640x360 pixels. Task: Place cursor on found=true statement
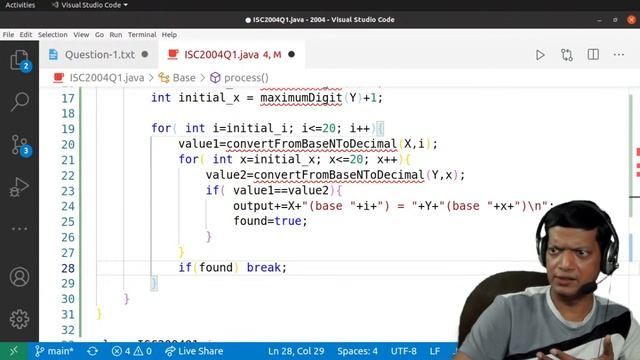click(270, 221)
